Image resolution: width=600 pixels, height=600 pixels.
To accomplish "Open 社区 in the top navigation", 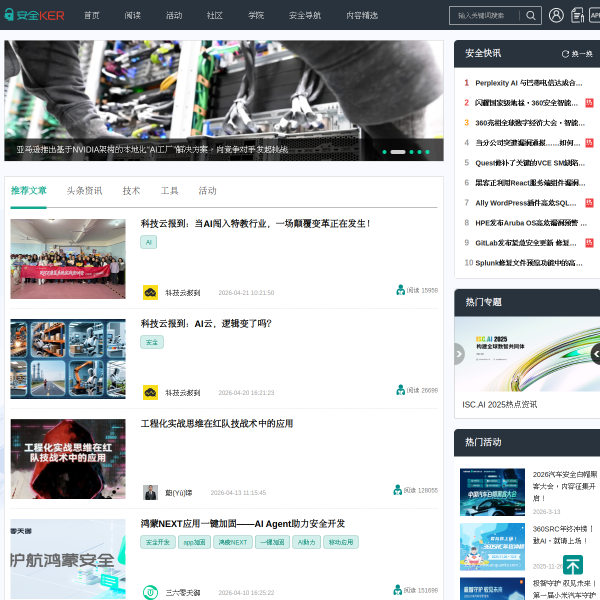I will click(215, 15).
